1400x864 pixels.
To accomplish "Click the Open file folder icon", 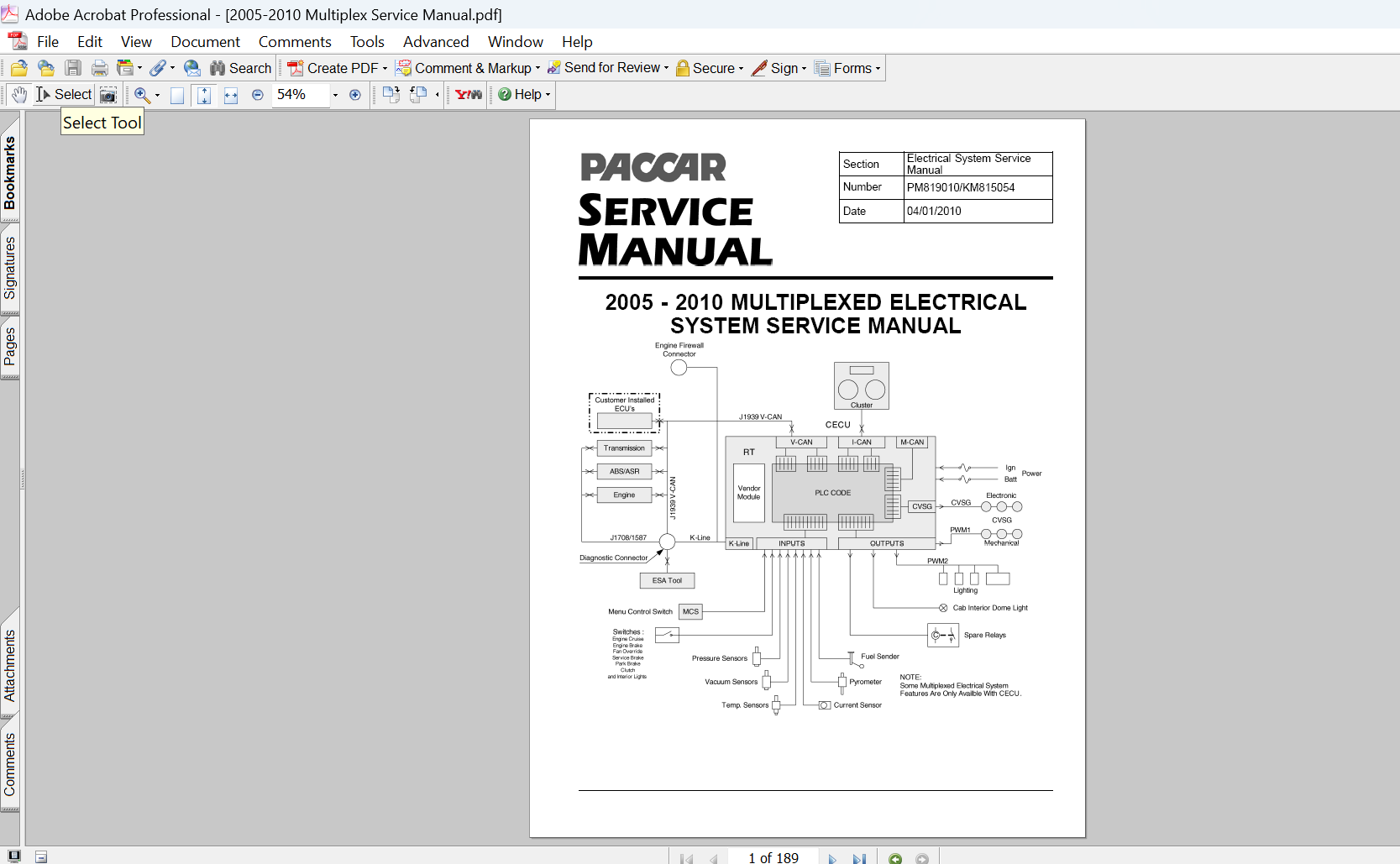I will point(19,68).
